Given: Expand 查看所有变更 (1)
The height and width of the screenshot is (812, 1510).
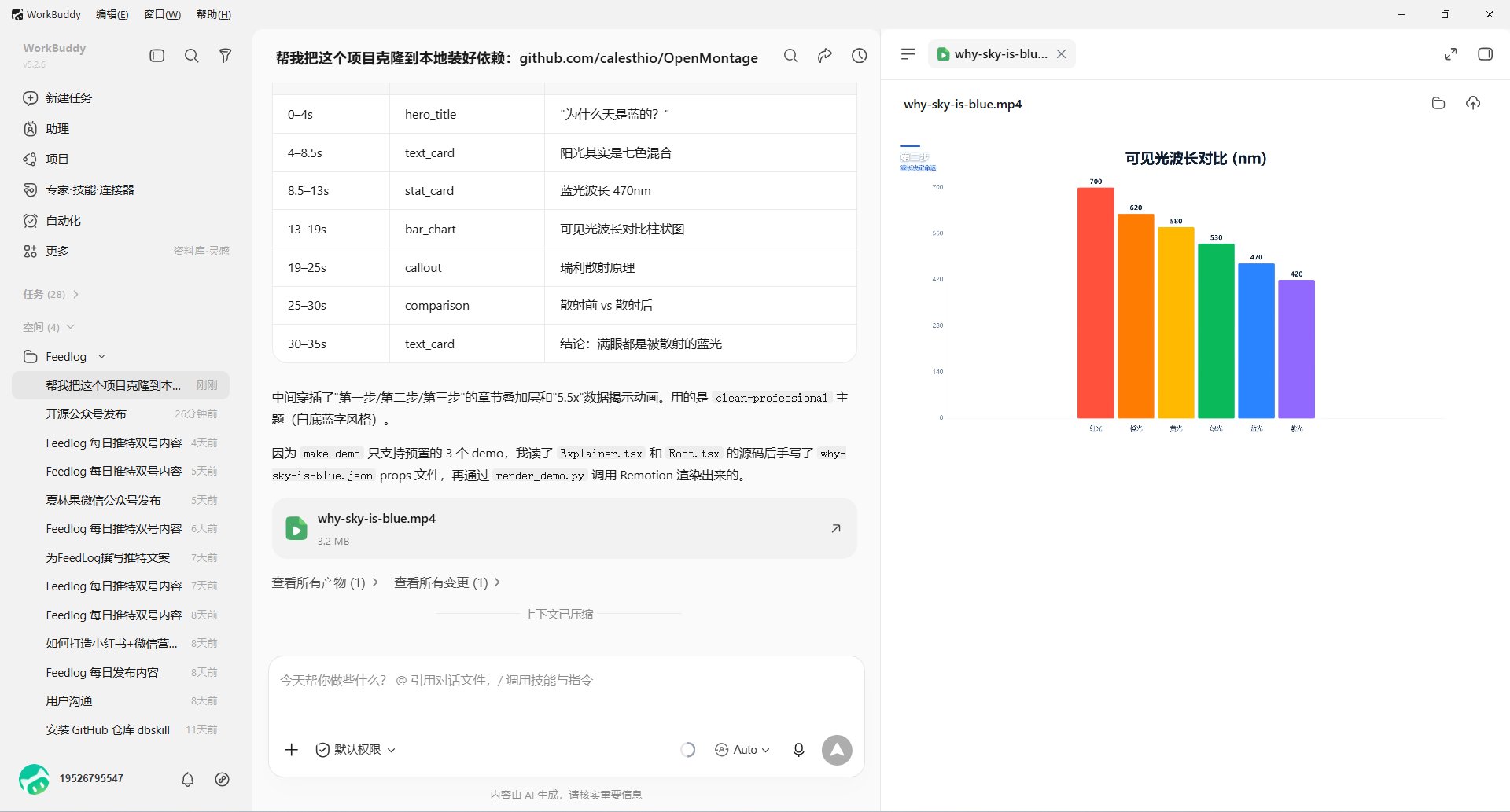Looking at the screenshot, I should (x=447, y=583).
